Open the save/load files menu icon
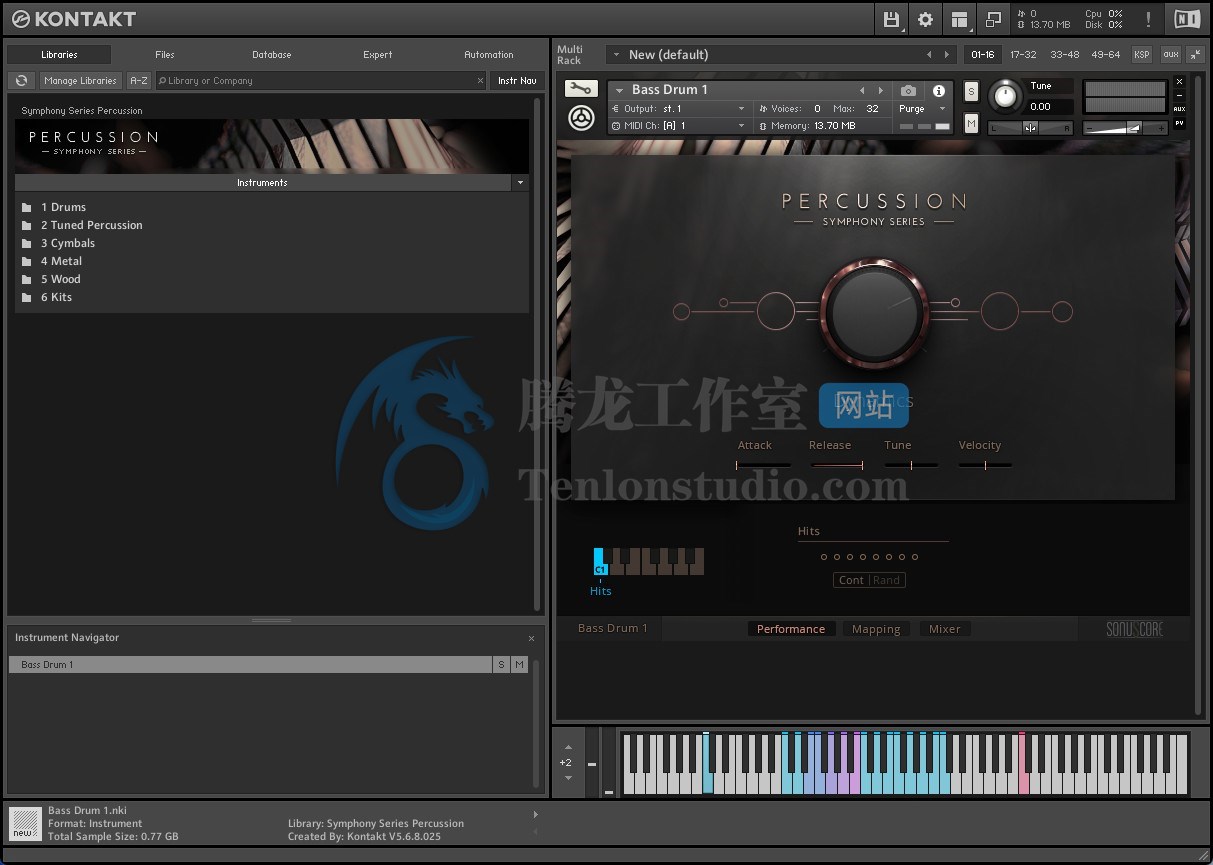 coord(891,19)
